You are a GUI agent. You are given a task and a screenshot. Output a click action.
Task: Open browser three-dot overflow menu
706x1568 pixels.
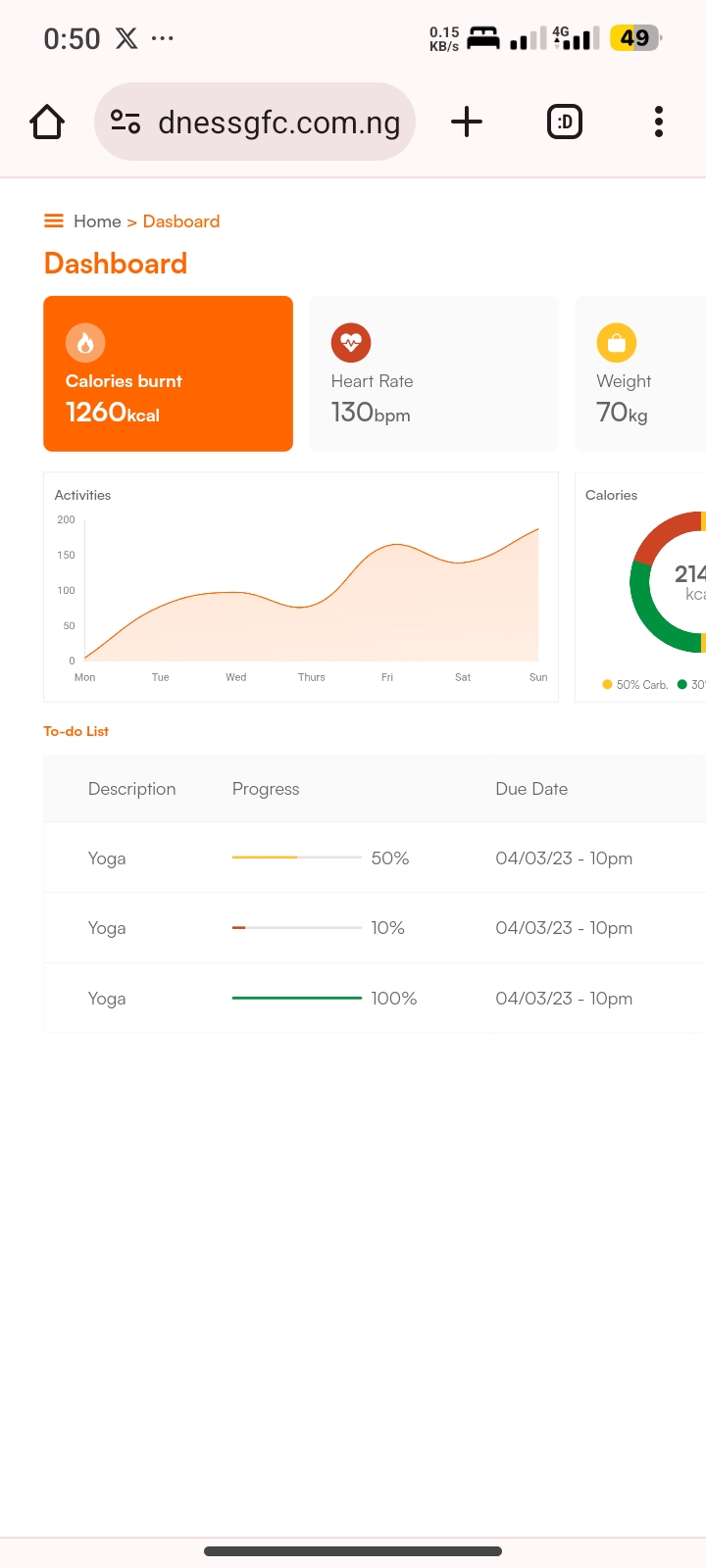pyautogui.click(x=659, y=122)
